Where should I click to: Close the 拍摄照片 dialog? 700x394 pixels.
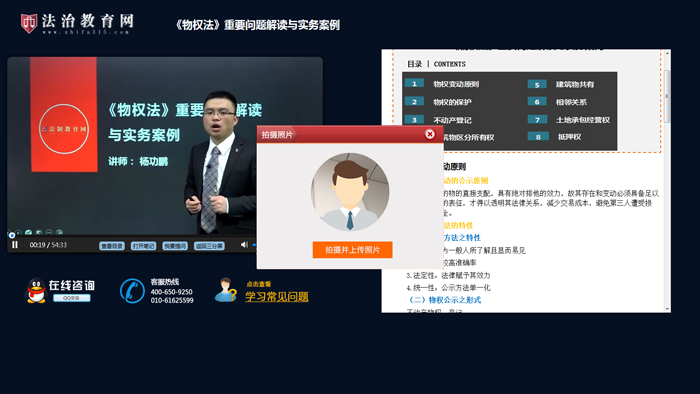pyautogui.click(x=430, y=134)
